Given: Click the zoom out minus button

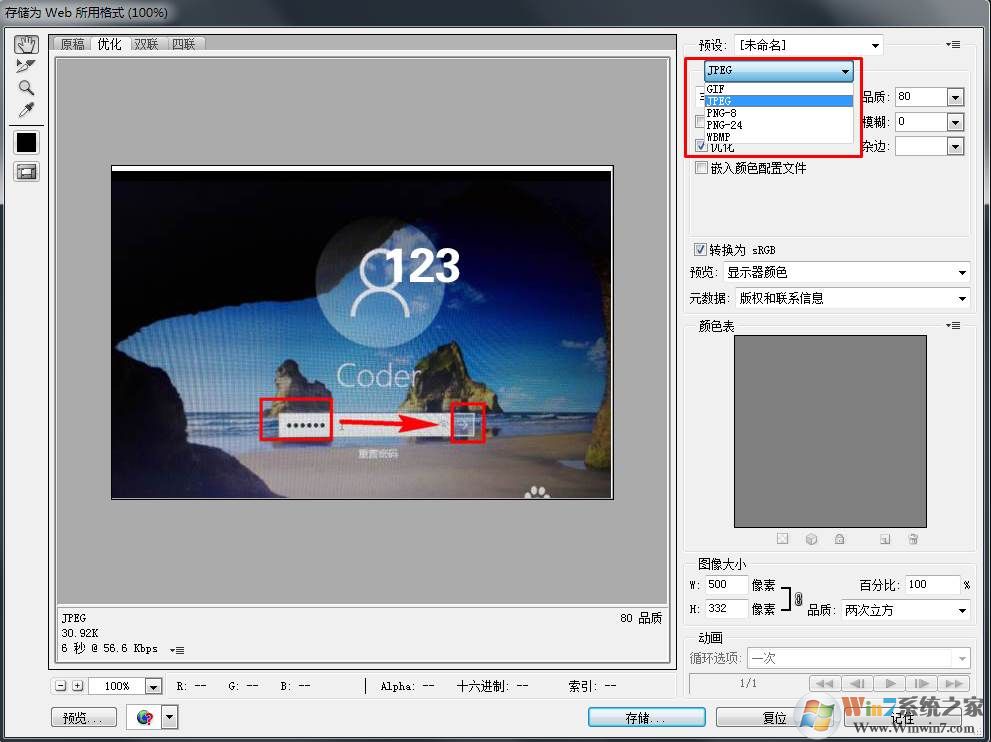Looking at the screenshot, I should (61, 686).
